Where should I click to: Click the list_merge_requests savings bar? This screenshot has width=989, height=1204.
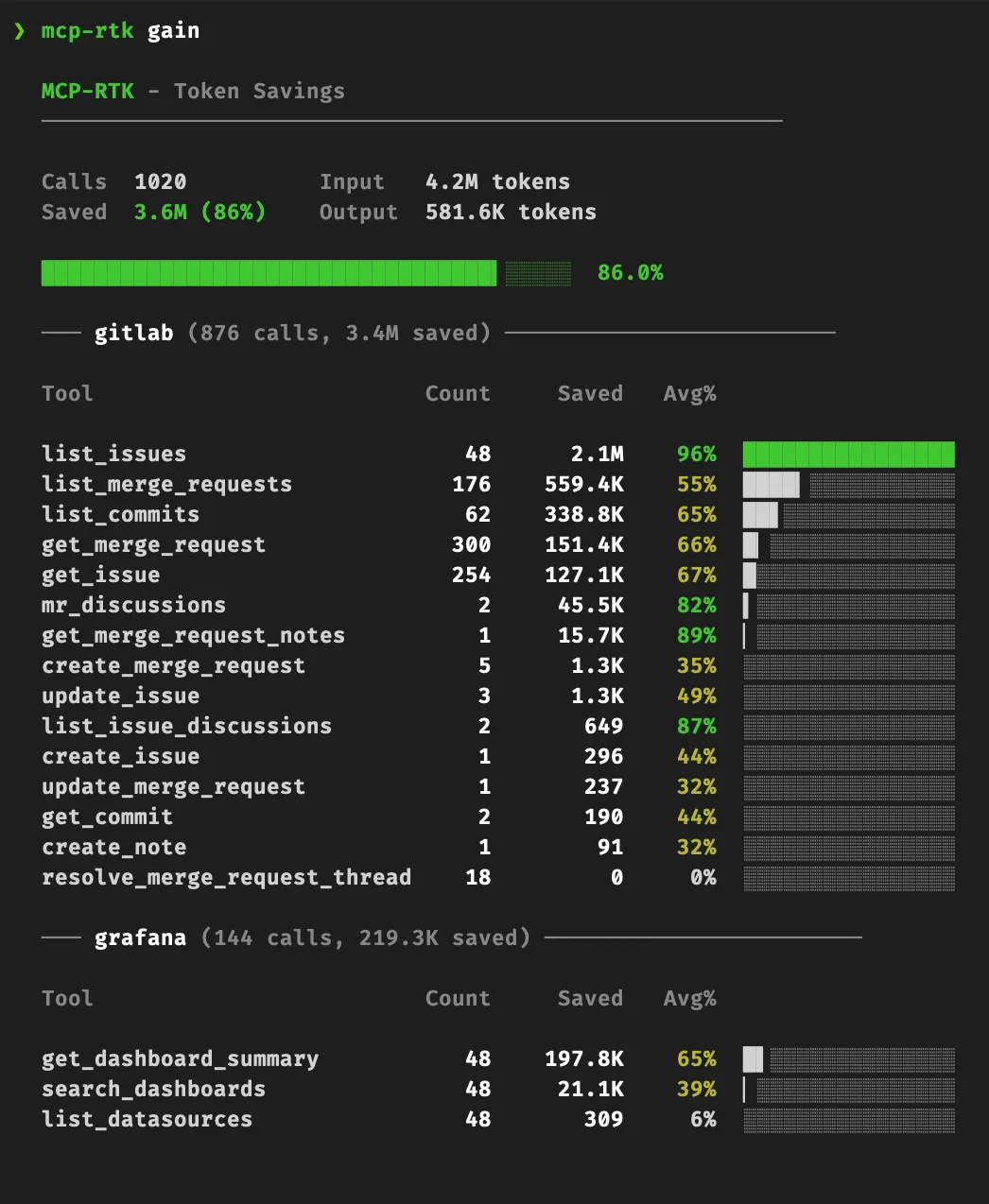pos(849,484)
